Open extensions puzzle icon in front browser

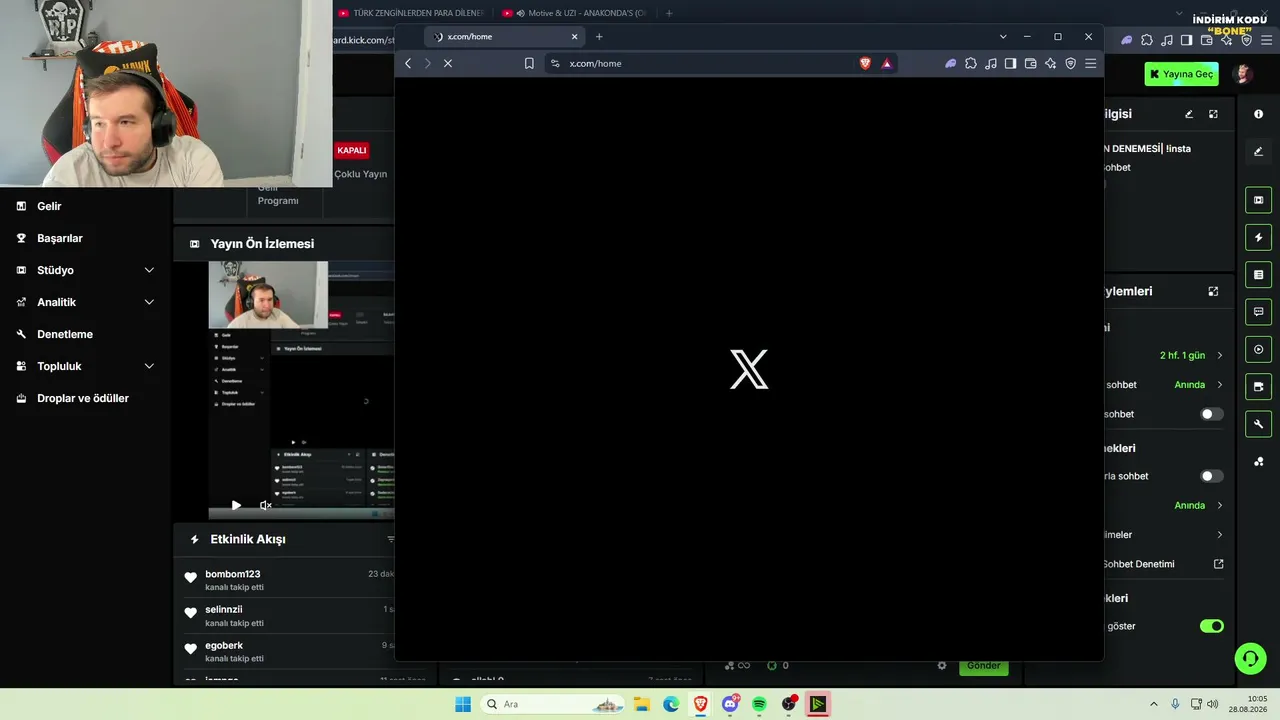970,63
